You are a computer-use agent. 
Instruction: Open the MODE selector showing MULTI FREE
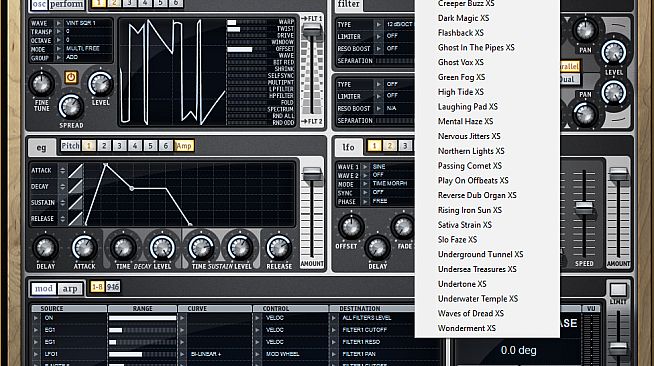click(58, 49)
